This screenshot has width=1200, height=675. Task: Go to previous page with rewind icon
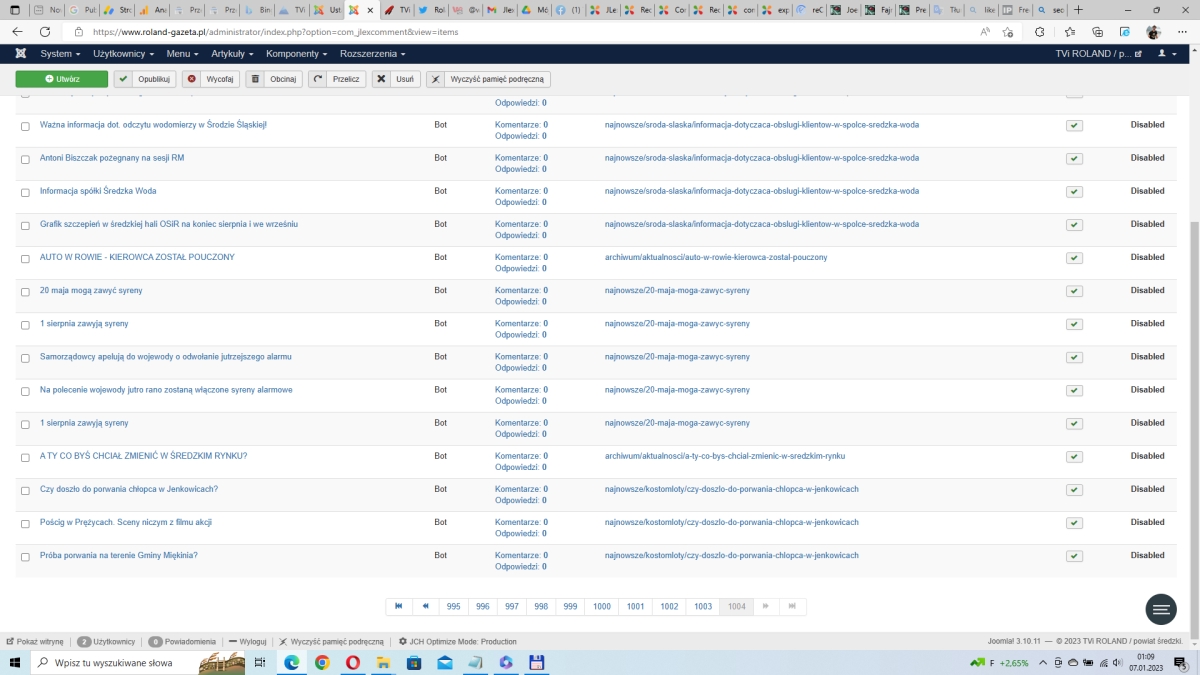point(426,606)
